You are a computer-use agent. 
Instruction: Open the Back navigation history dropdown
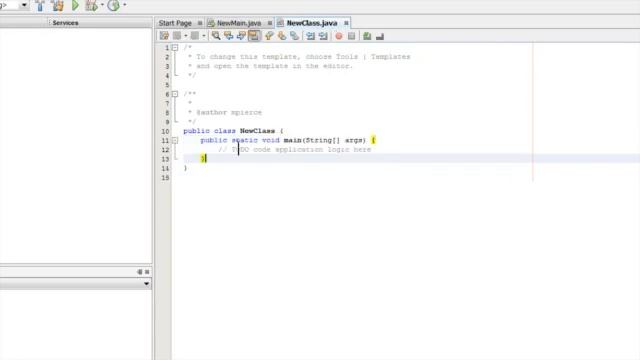(186, 36)
